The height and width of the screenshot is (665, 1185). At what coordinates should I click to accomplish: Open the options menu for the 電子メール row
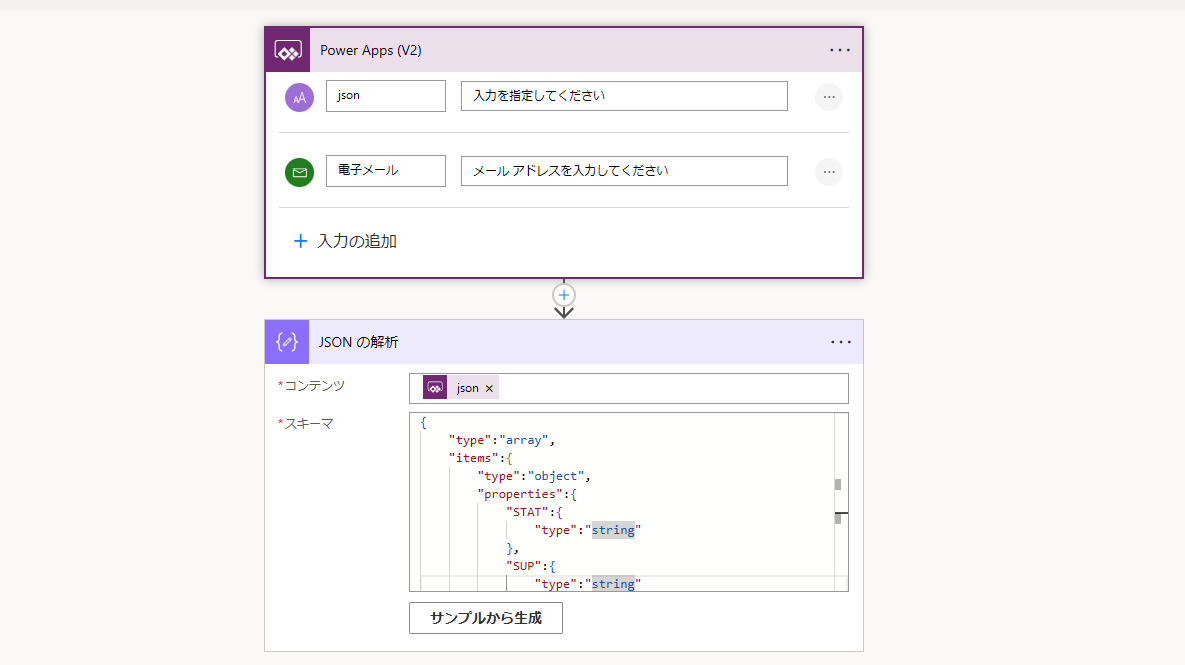828,171
